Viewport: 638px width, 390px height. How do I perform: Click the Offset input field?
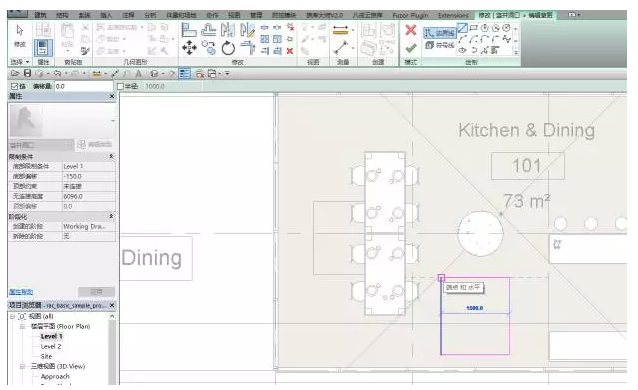pyautogui.click(x=83, y=86)
